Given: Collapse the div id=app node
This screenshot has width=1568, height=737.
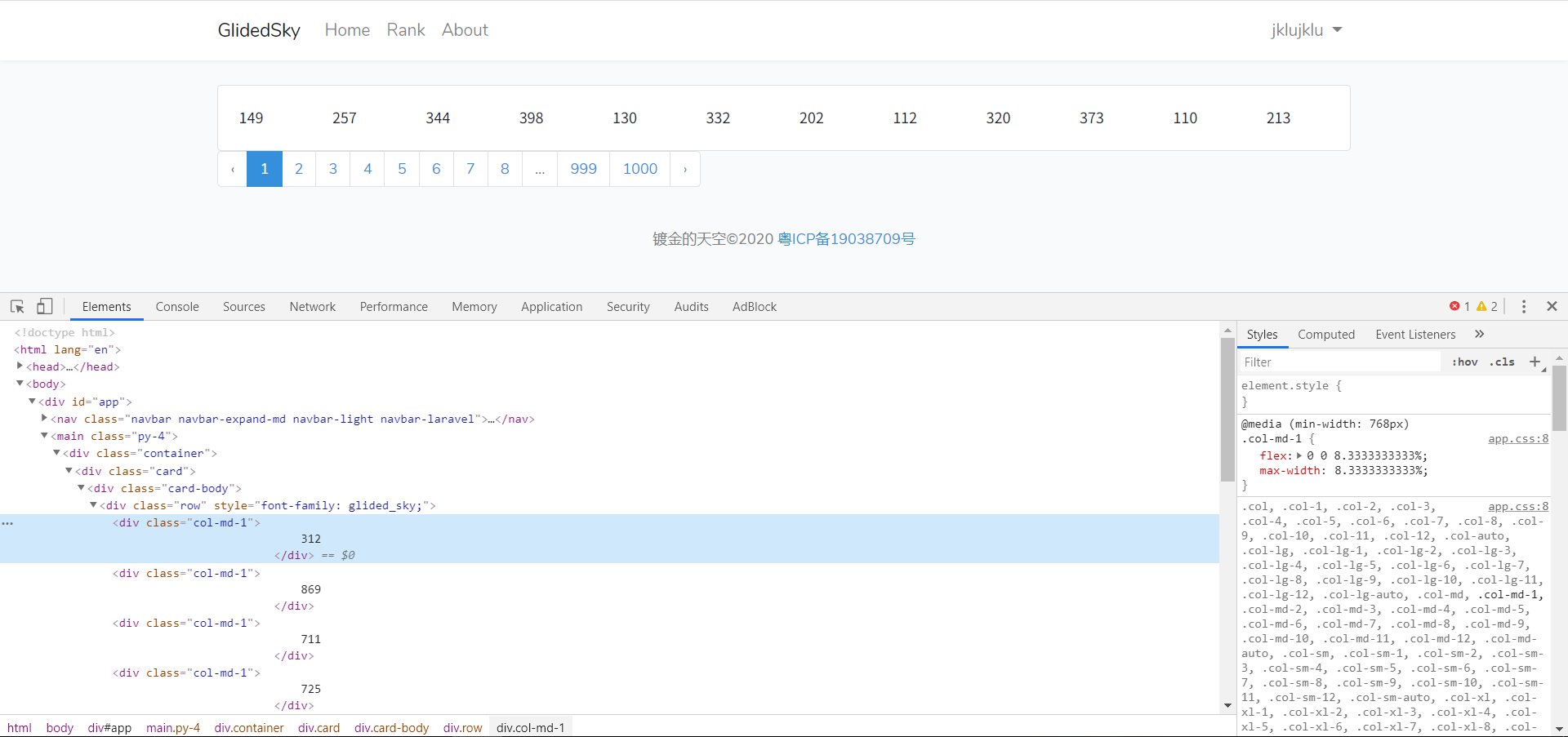Looking at the screenshot, I should coord(32,401).
